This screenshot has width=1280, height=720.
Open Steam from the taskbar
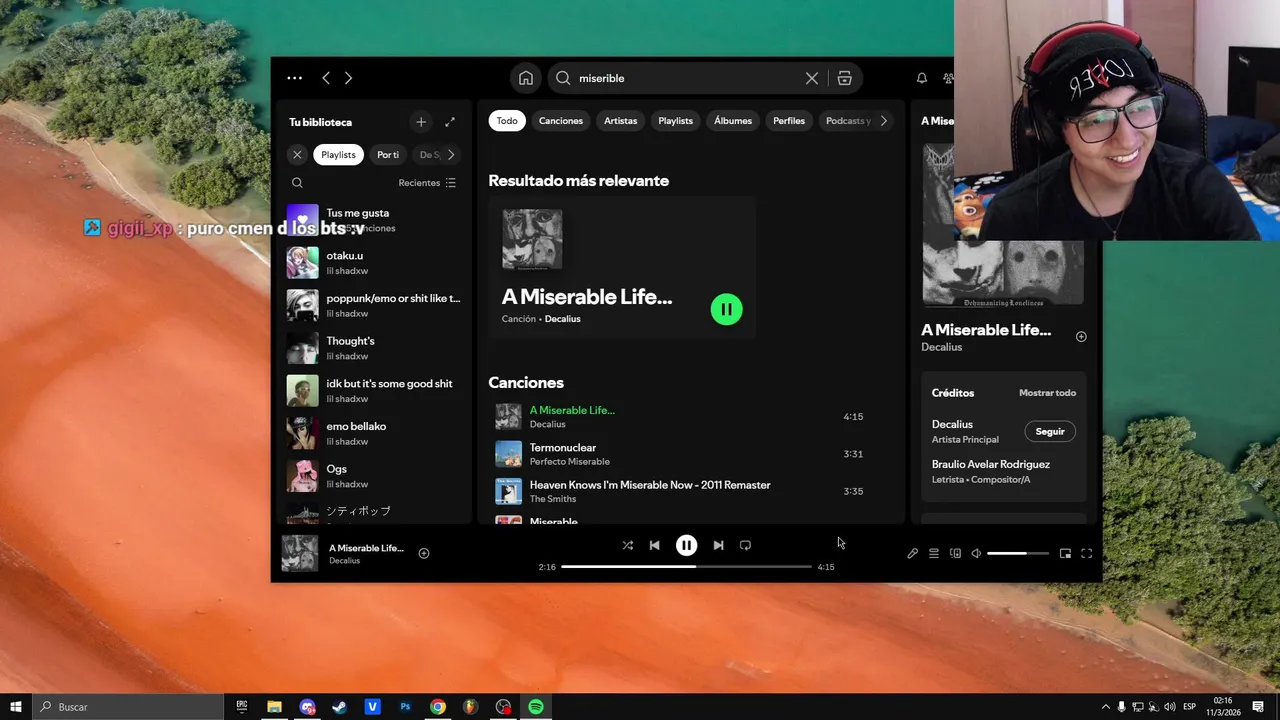coord(340,706)
